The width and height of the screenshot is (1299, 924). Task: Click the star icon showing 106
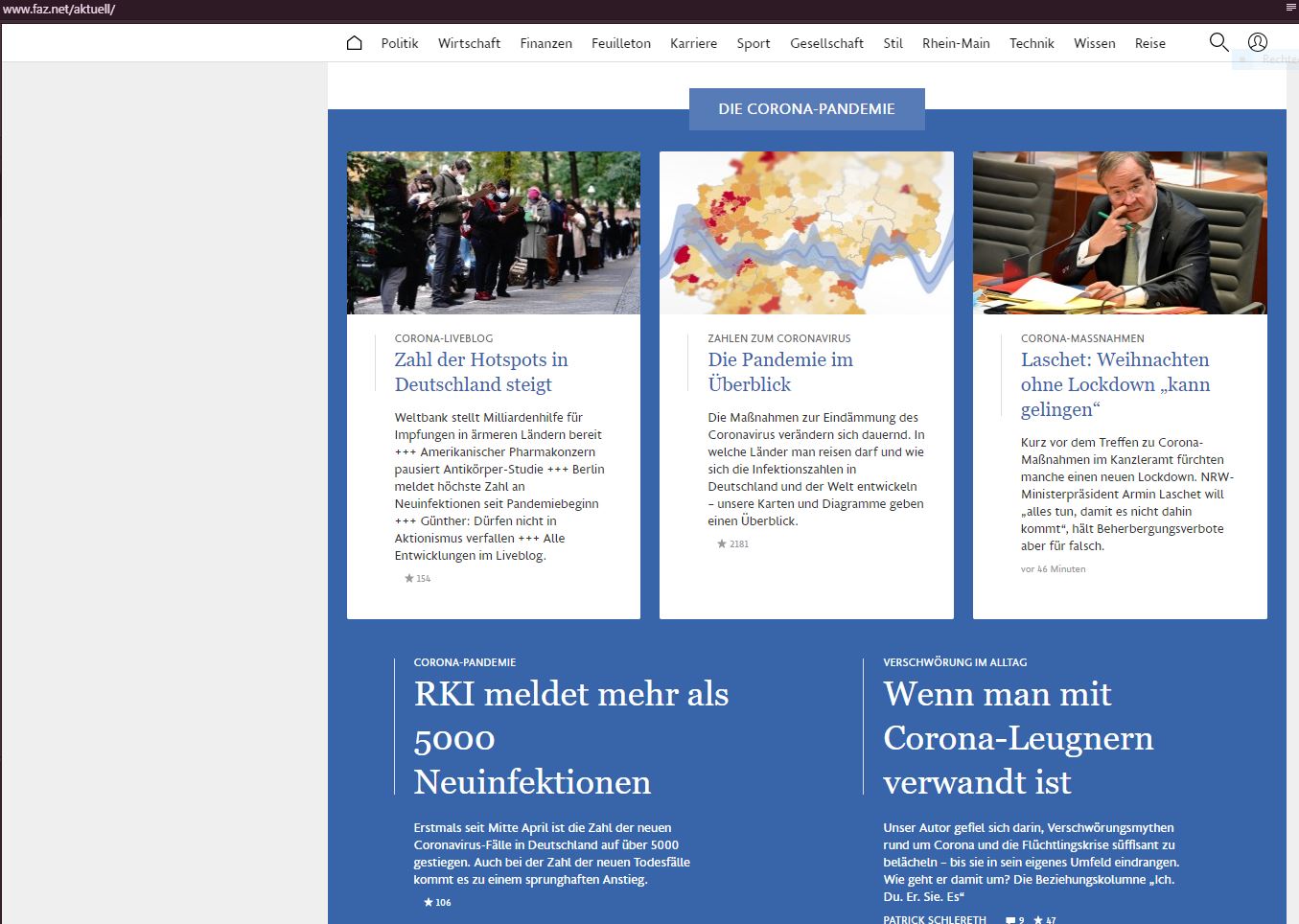(437, 902)
